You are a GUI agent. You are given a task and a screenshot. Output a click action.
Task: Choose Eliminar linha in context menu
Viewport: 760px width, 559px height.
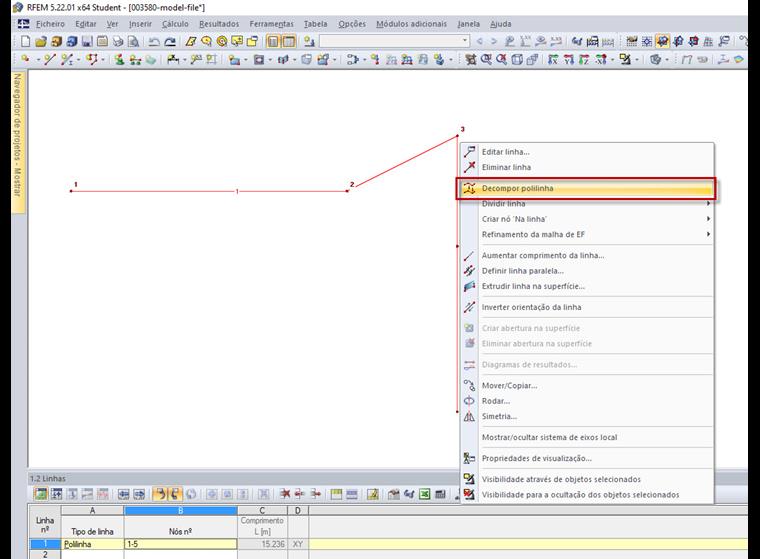pos(587,167)
